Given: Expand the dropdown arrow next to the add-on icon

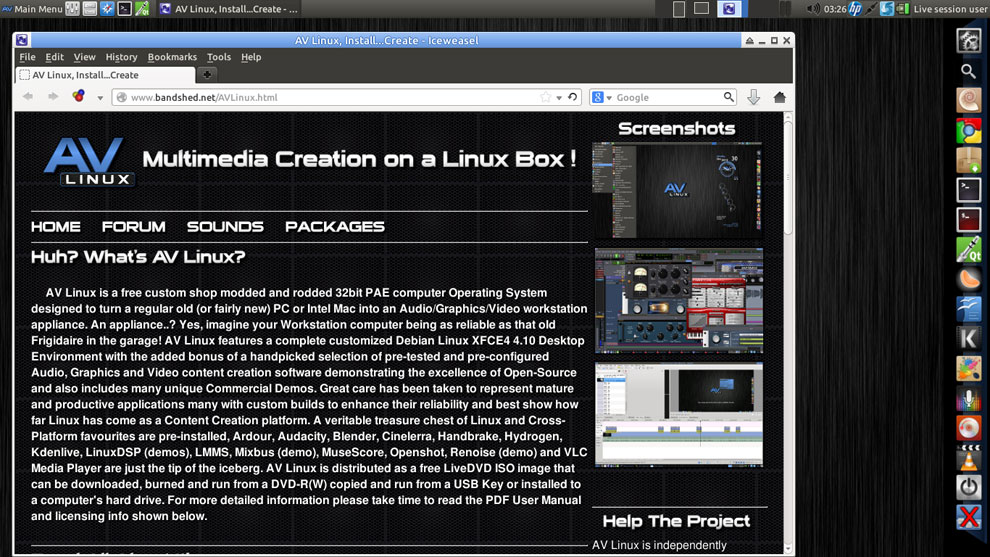Looking at the screenshot, I should (100, 98).
